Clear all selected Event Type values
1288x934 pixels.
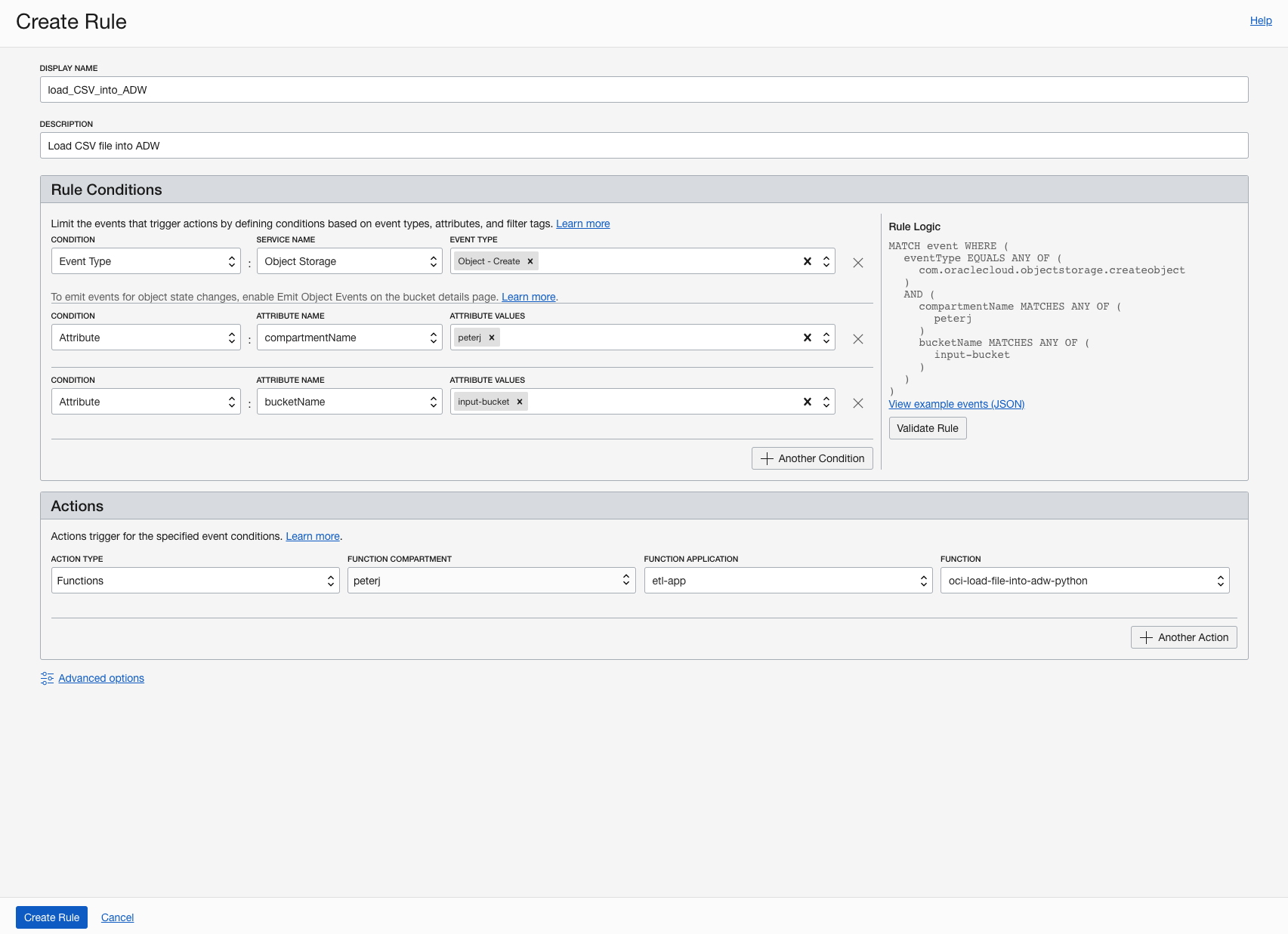(808, 261)
